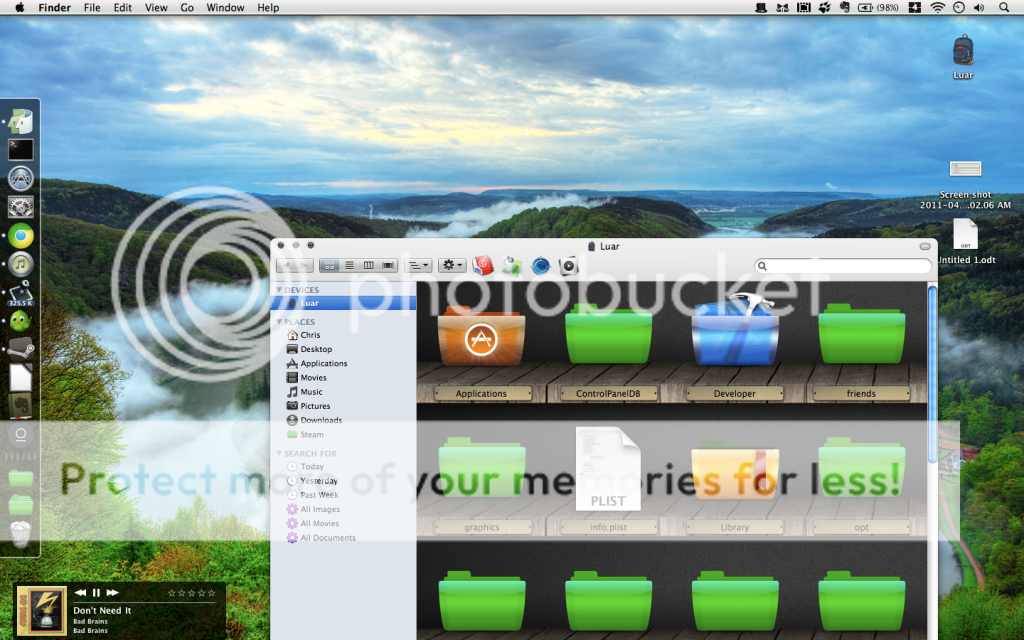Pause the playing song in music widget
This screenshot has height=640, width=1024.
pos(97,593)
